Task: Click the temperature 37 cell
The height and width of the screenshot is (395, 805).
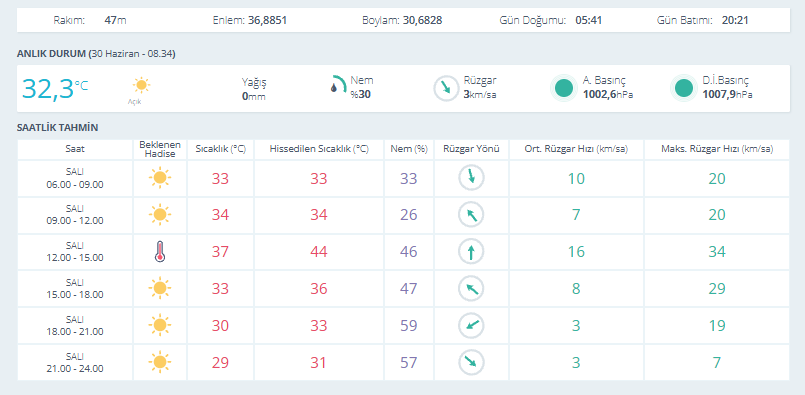Action: [x=220, y=252]
